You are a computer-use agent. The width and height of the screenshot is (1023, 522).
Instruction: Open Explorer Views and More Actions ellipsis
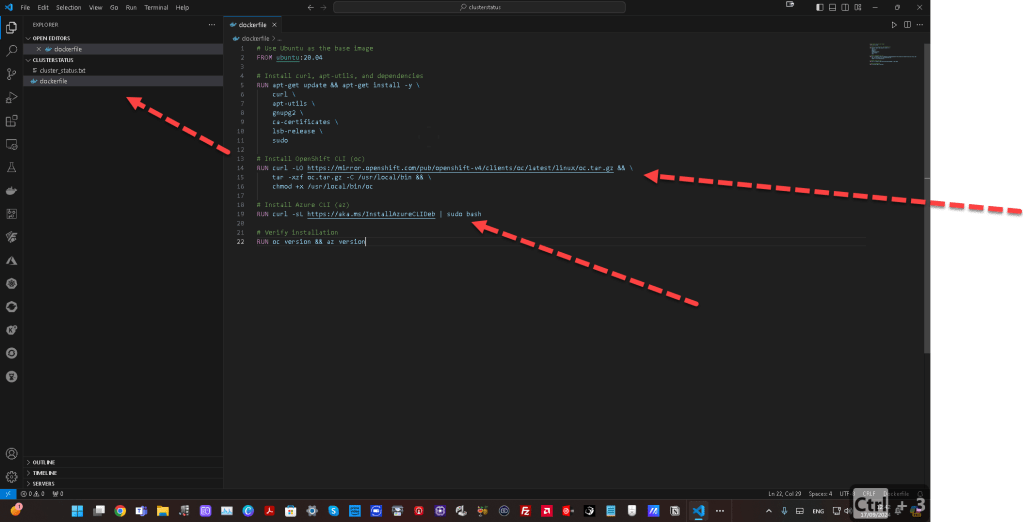[211, 25]
